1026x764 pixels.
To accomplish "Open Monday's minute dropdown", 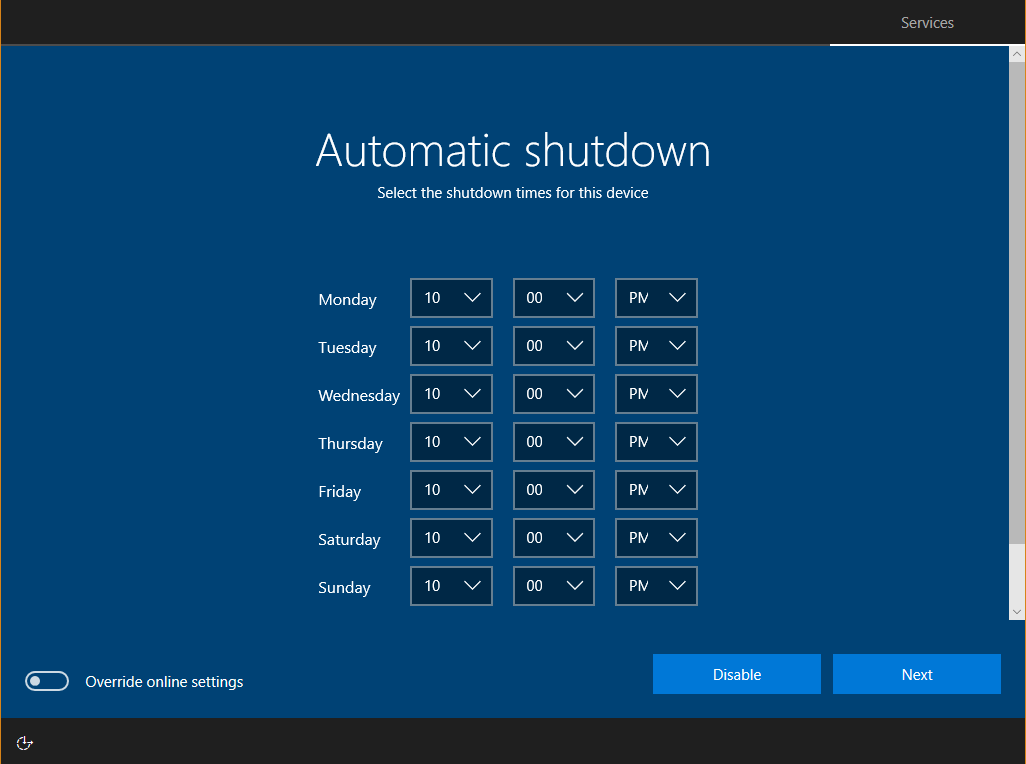I will (553, 298).
